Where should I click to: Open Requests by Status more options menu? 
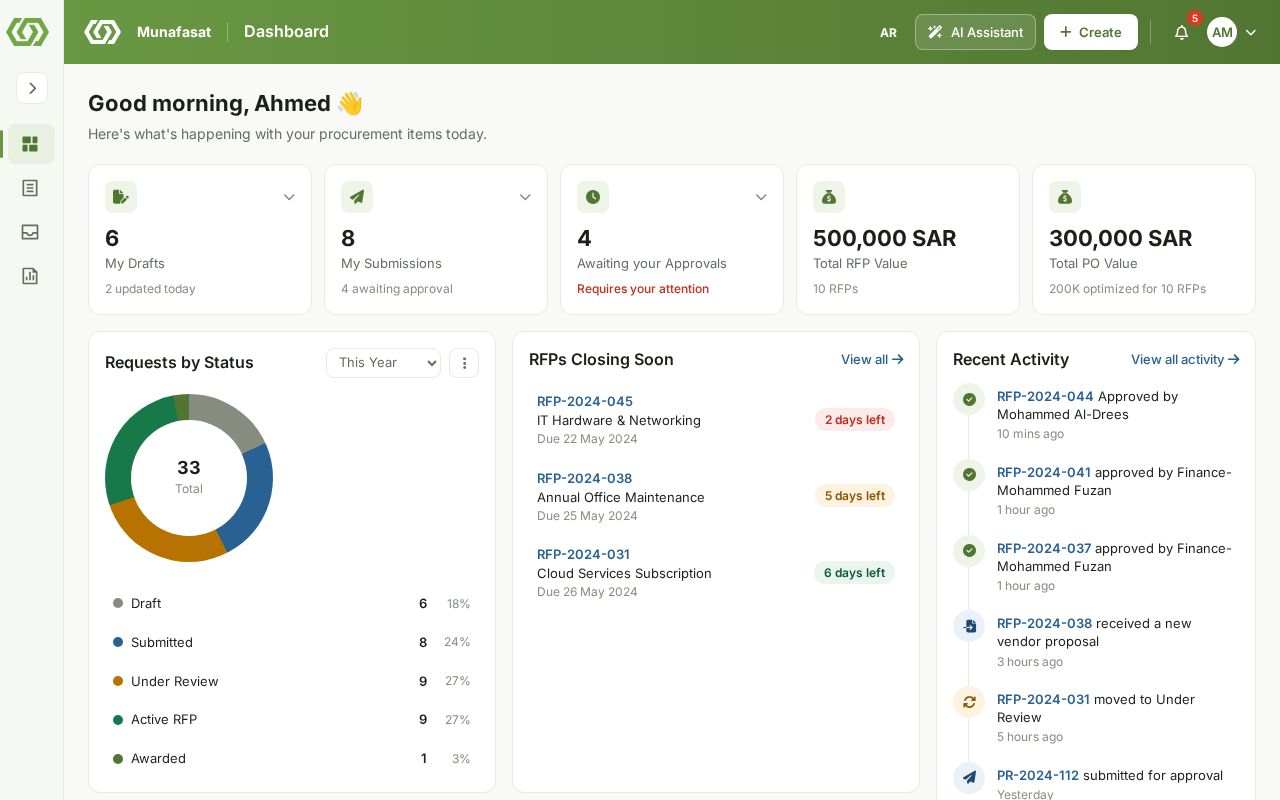[x=464, y=363]
